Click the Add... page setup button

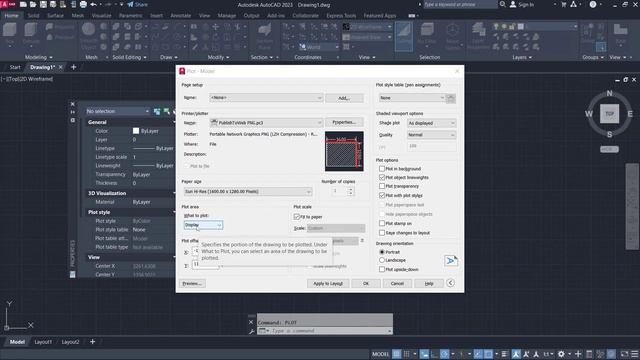(x=344, y=98)
